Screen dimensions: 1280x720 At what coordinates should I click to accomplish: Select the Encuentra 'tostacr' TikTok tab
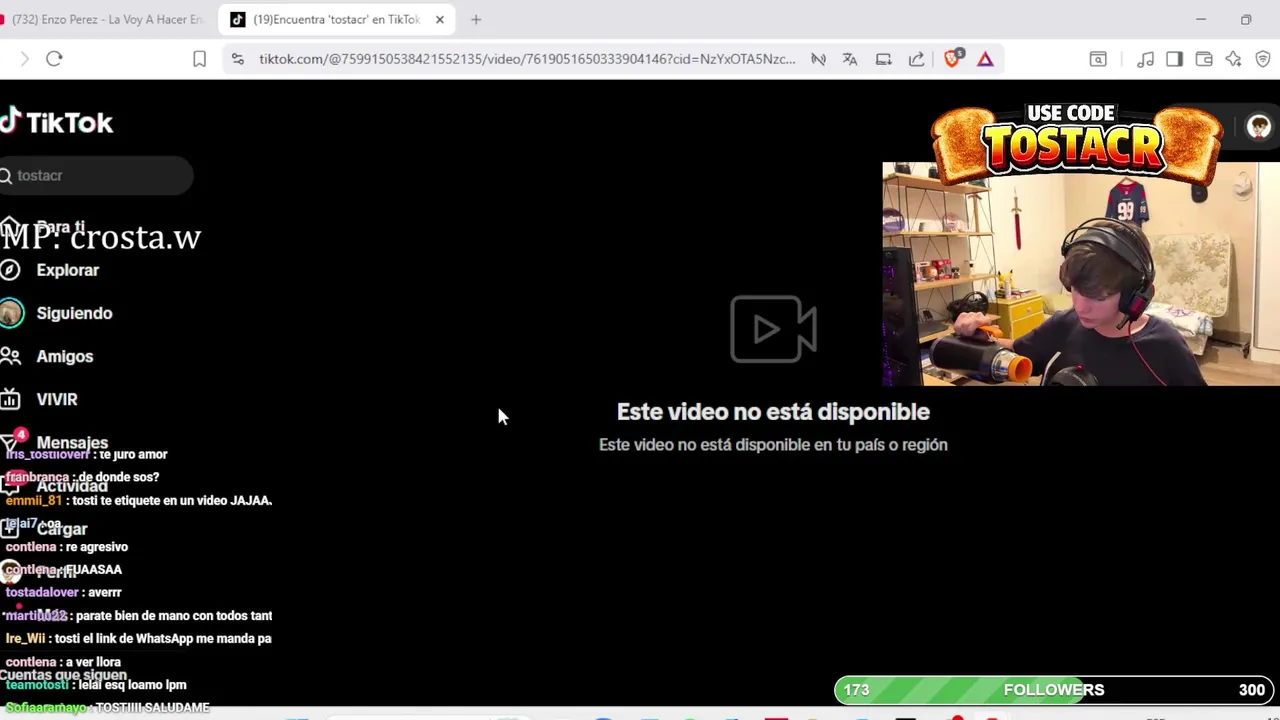click(x=336, y=19)
